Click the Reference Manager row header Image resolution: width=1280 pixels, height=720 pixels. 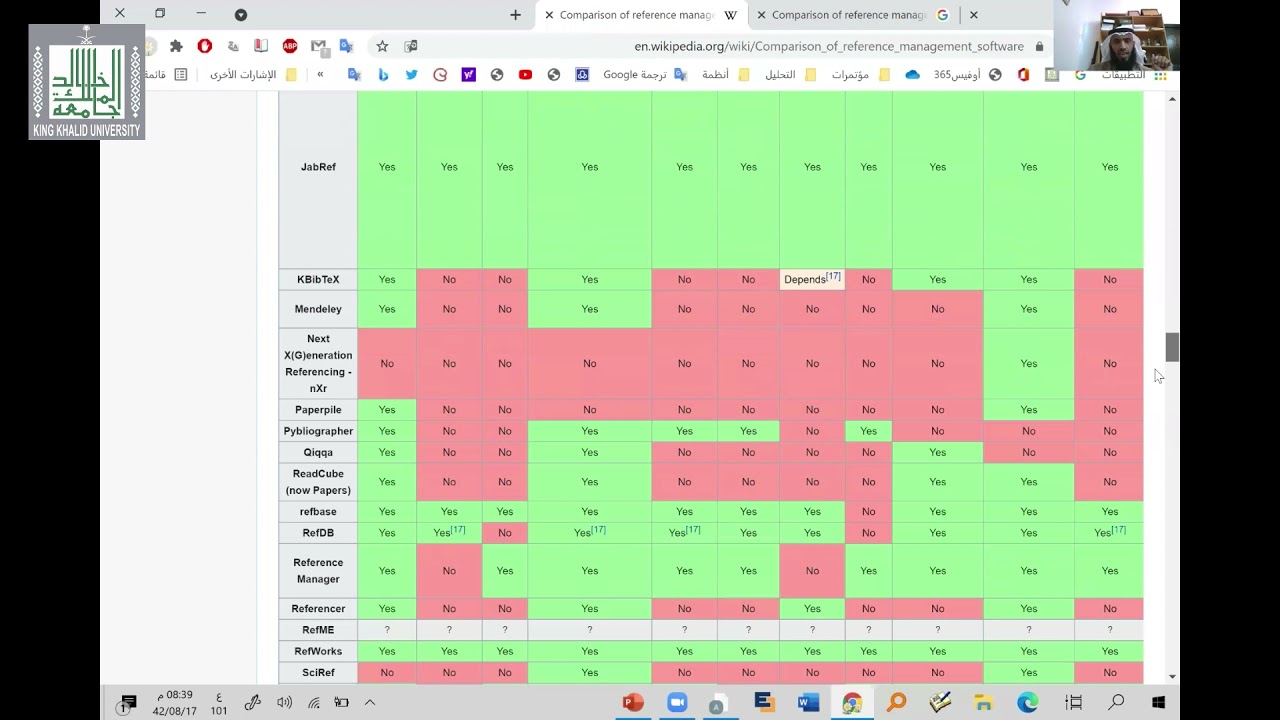(318, 571)
